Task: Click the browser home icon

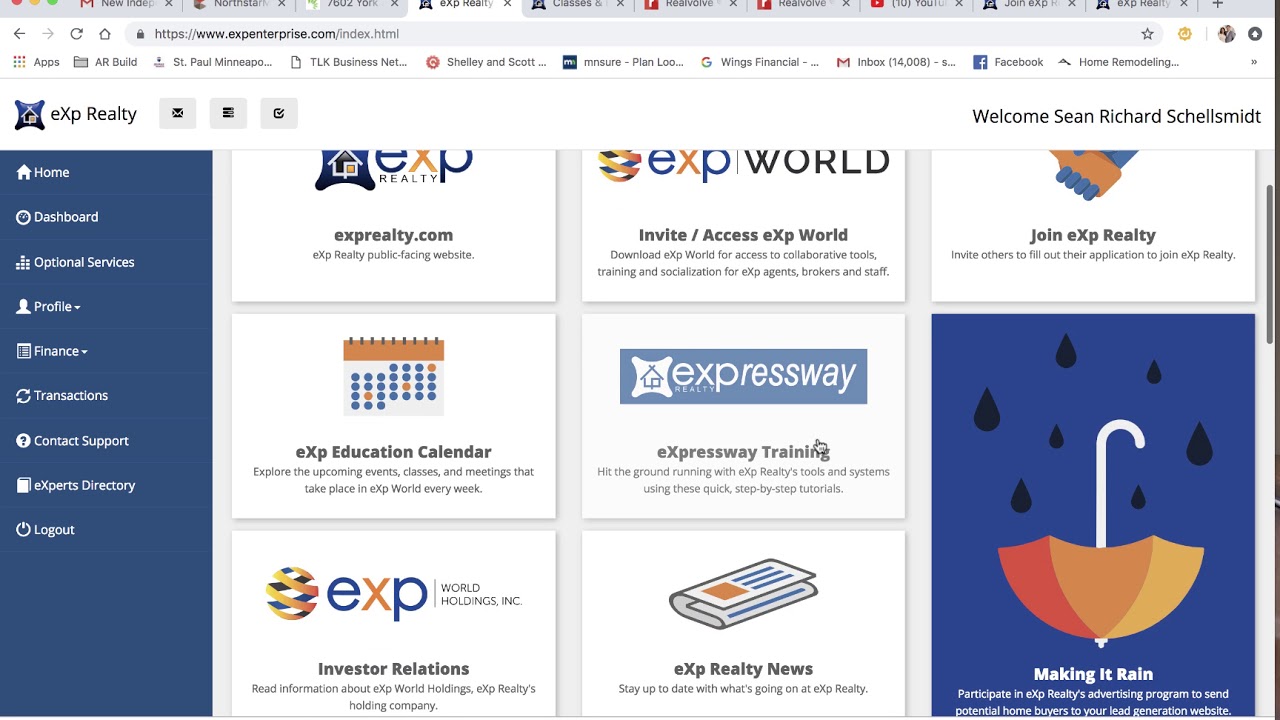Action: coord(104,34)
